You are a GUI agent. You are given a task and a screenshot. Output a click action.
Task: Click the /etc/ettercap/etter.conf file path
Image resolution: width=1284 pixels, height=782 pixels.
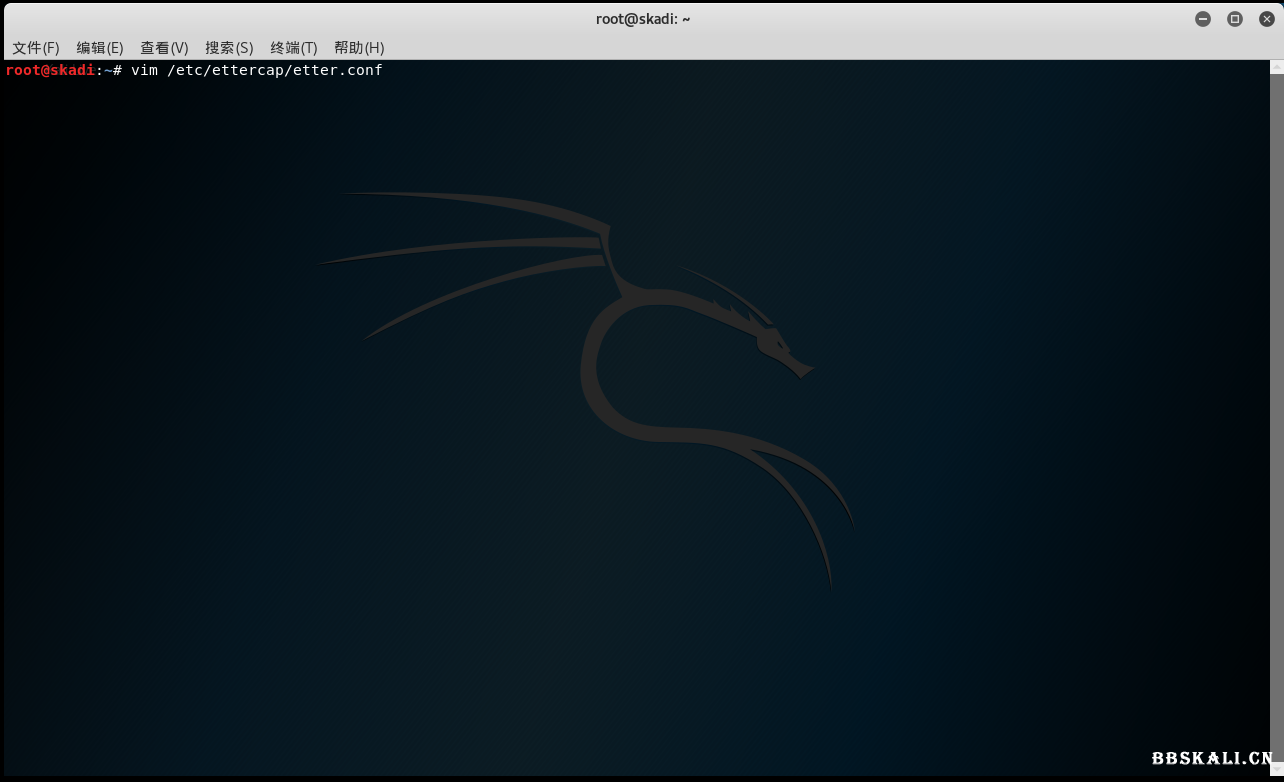[x=275, y=70]
